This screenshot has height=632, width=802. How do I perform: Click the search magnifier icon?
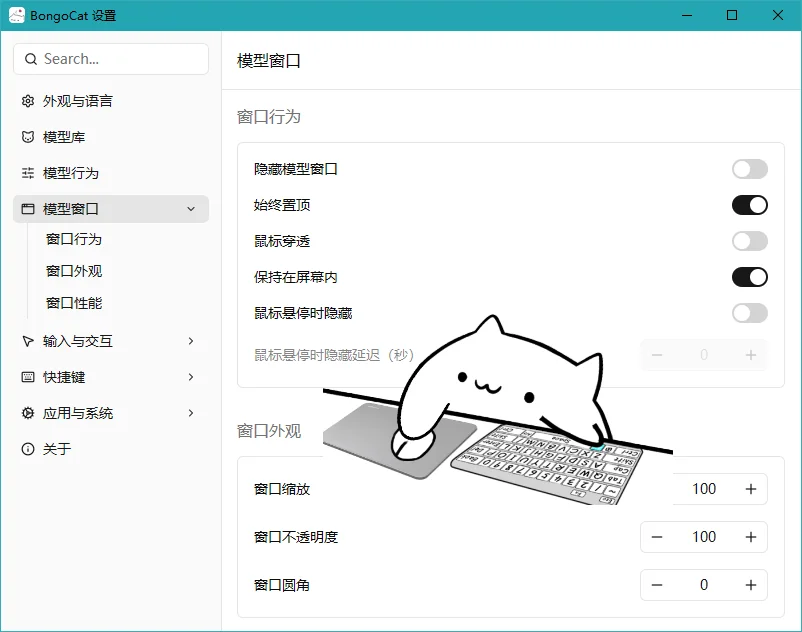(31, 59)
